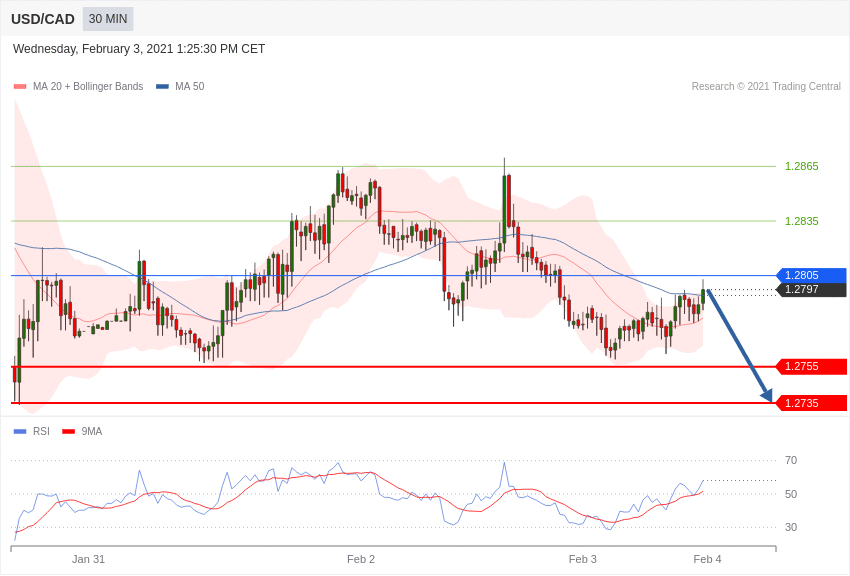The height and width of the screenshot is (576, 850).
Task: Click the 9MA legend label
Action: click(x=92, y=431)
